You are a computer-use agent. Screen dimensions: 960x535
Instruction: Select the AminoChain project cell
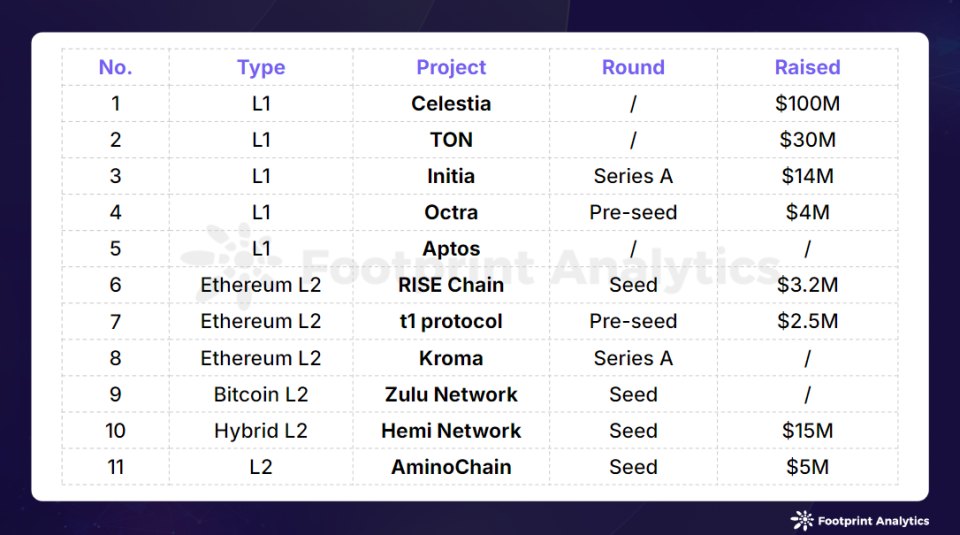(451, 467)
